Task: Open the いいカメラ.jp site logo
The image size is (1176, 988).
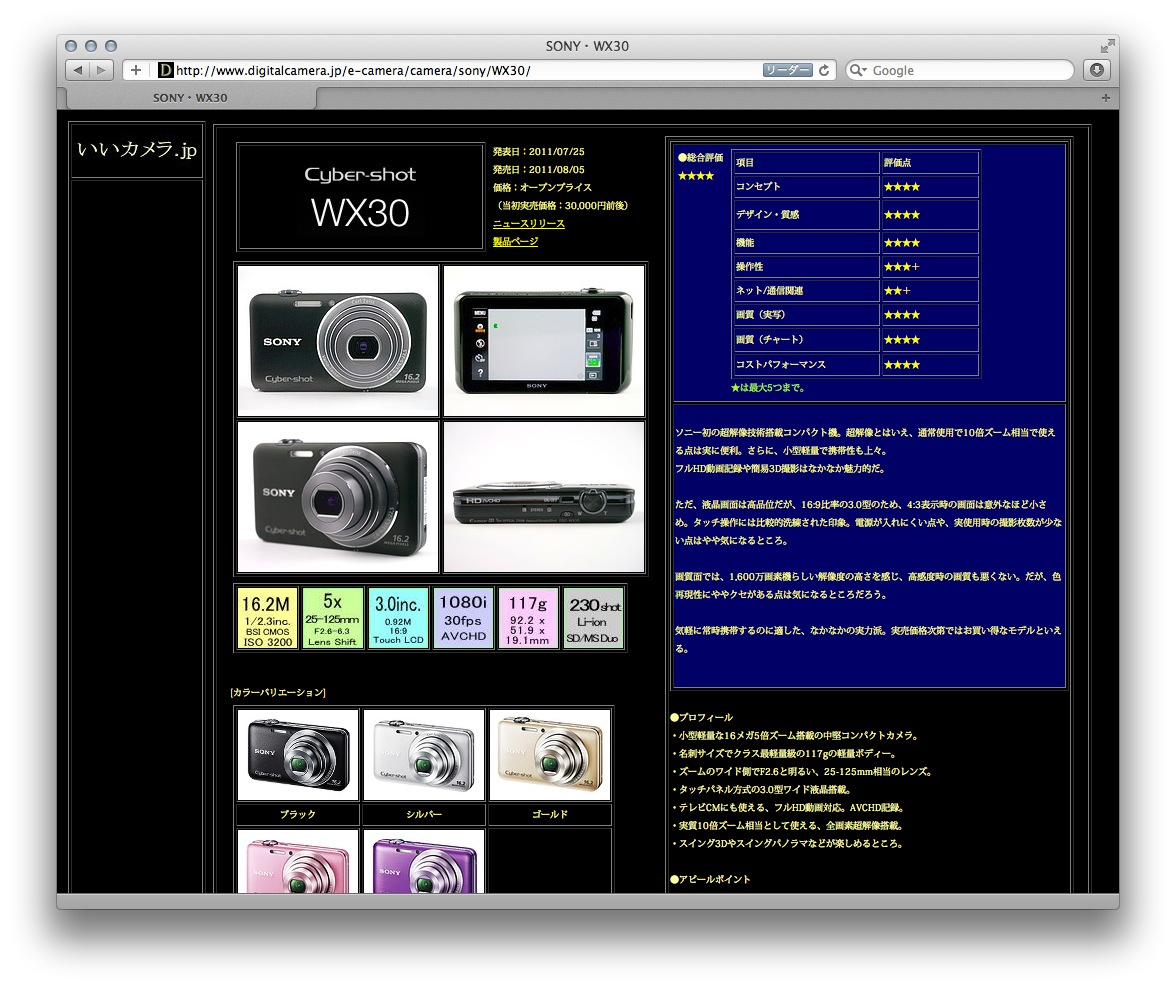Action: pos(136,150)
